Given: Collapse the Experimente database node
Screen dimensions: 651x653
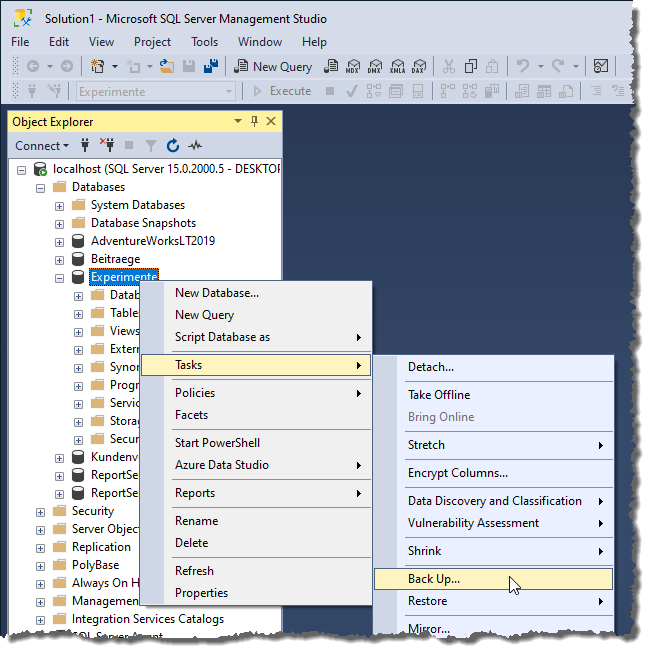Looking at the screenshot, I should click(x=60, y=279).
